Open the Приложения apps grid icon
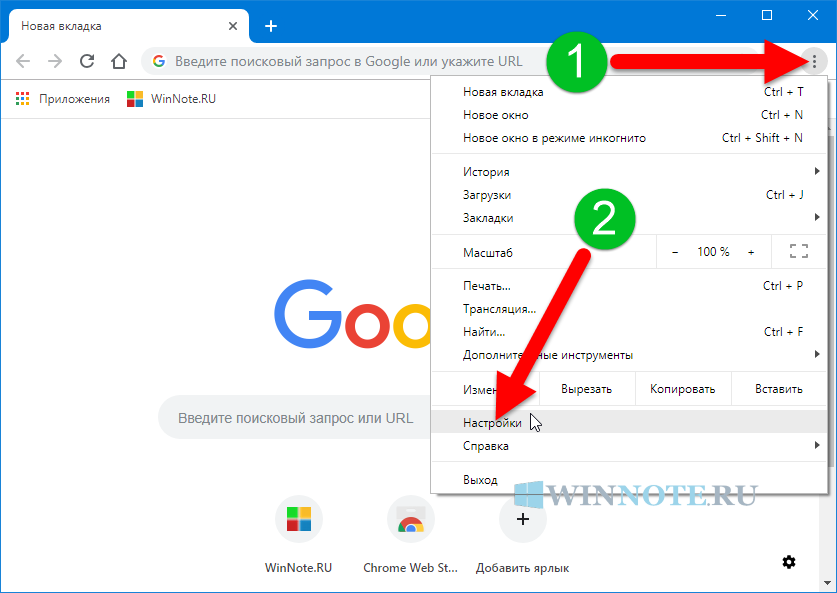837x593 pixels. 22,99
